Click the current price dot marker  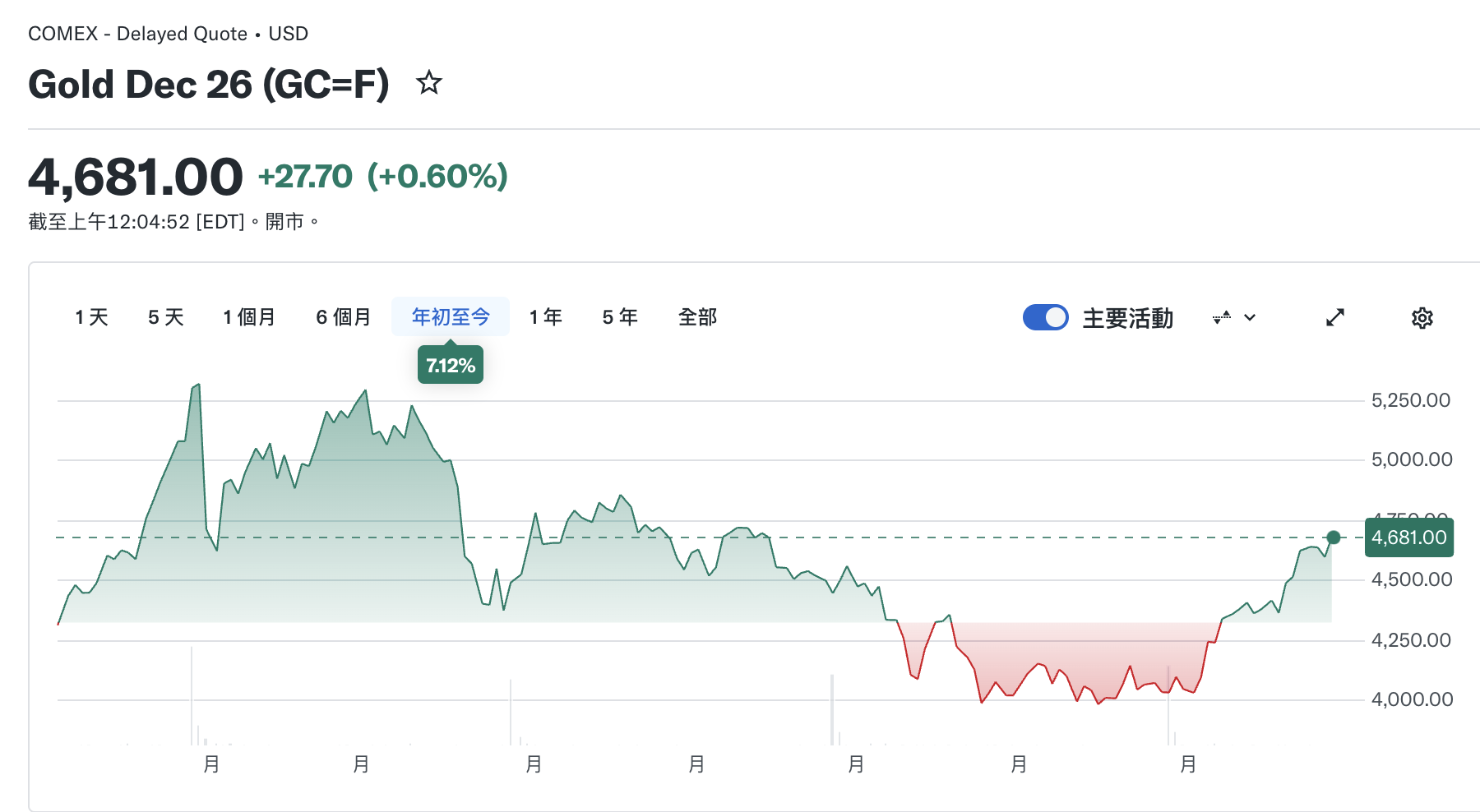[x=1334, y=537]
